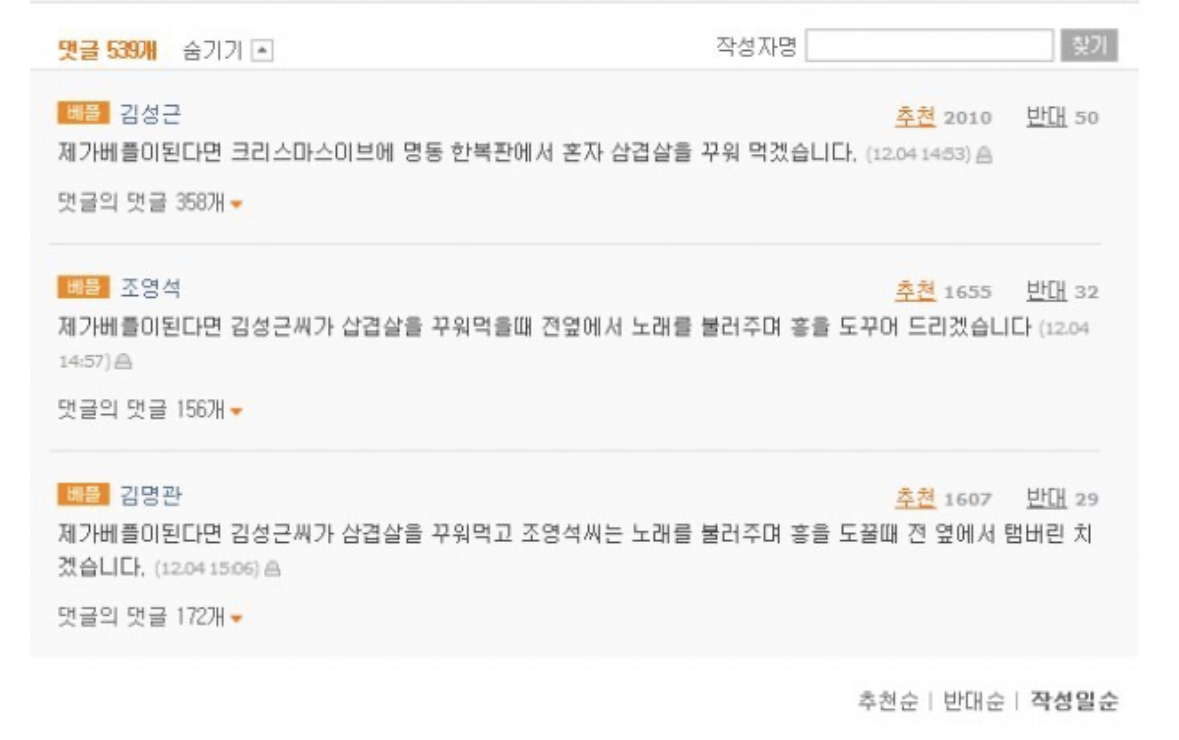
Task: Collapse comments with the 숨기기 arrow box
Action: pyautogui.click(x=262, y=51)
